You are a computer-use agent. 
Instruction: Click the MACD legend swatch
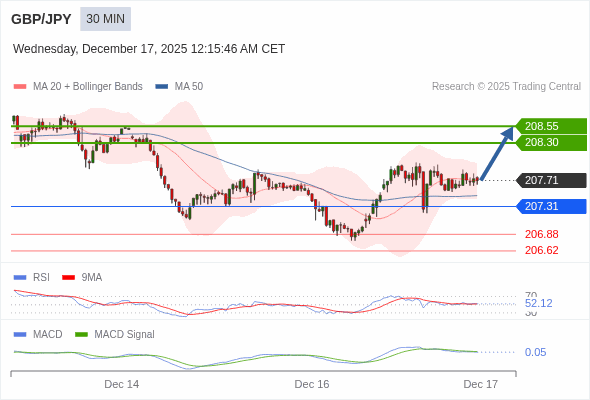pos(20,335)
